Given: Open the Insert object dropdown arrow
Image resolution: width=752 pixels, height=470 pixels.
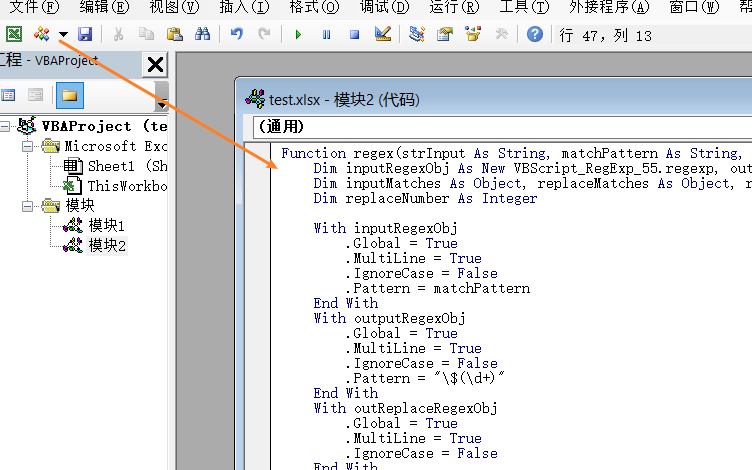Looking at the screenshot, I should coord(63,35).
